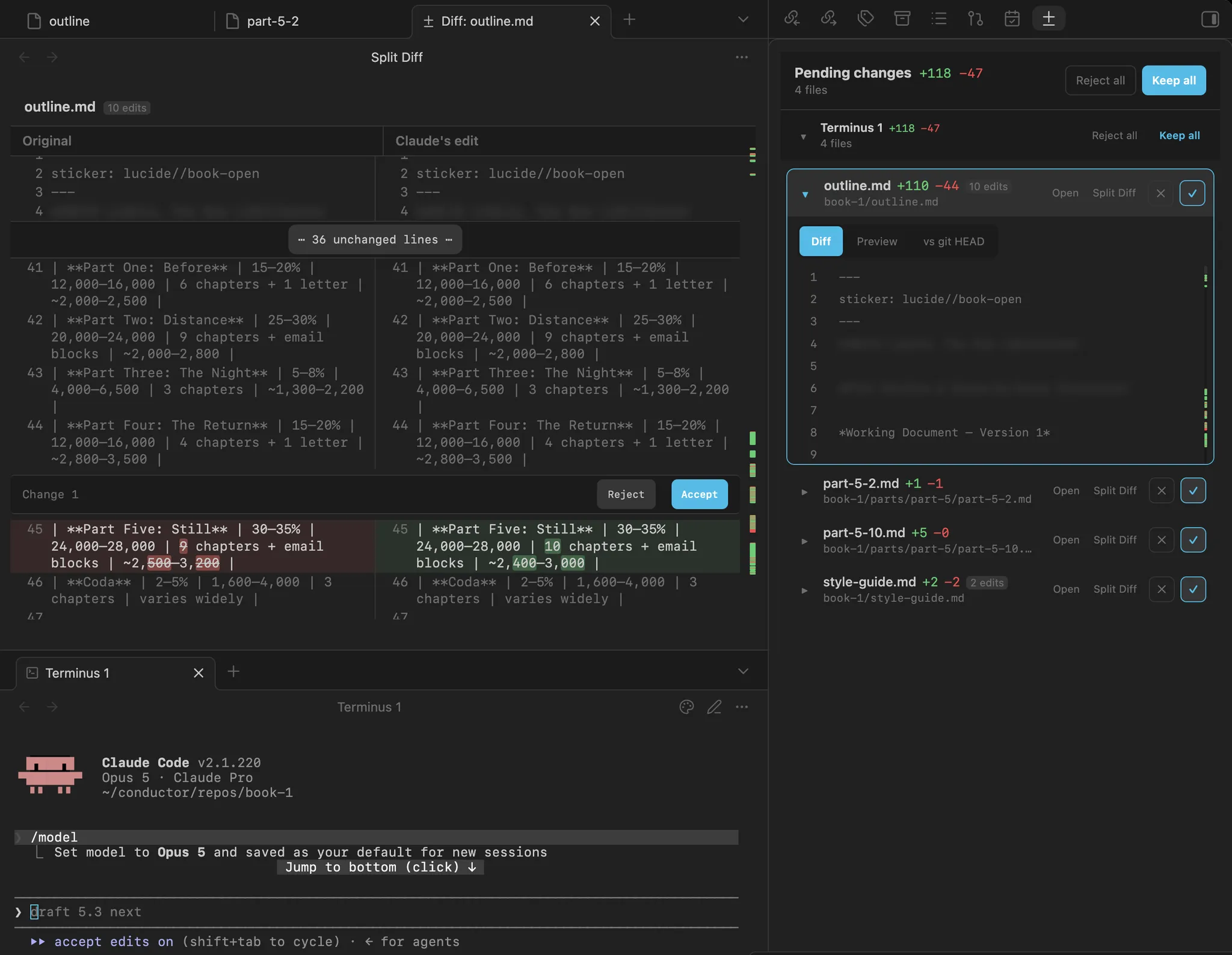Close the Diff: outline.md tab
Screen dimensions: 1232x955
[x=595, y=21]
